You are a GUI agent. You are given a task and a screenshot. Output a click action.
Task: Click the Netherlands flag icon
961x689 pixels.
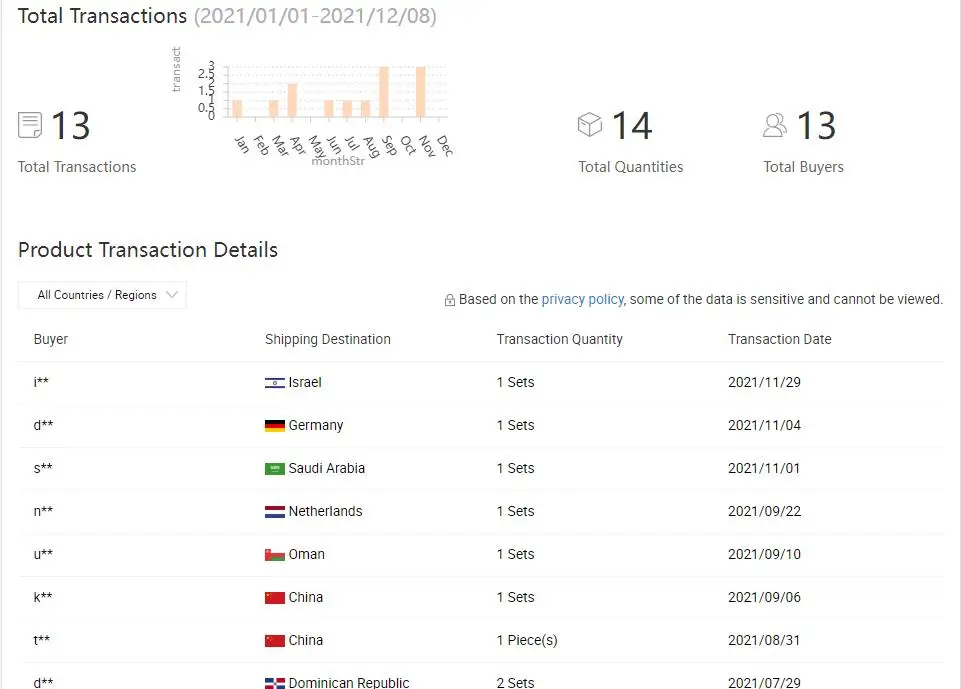coord(274,512)
